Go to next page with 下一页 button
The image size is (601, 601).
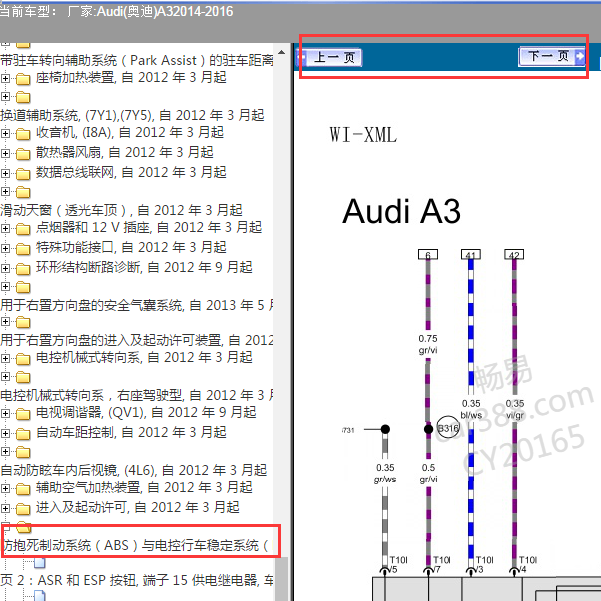click(x=552, y=56)
